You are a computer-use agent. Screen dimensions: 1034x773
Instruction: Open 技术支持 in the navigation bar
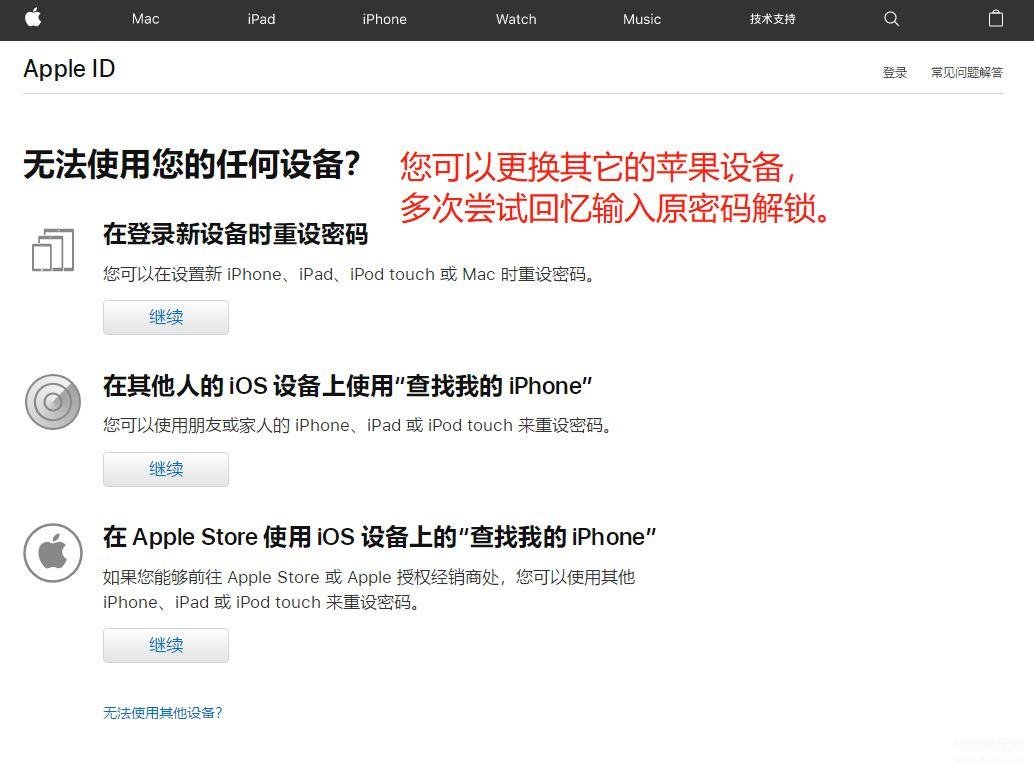tap(772, 19)
